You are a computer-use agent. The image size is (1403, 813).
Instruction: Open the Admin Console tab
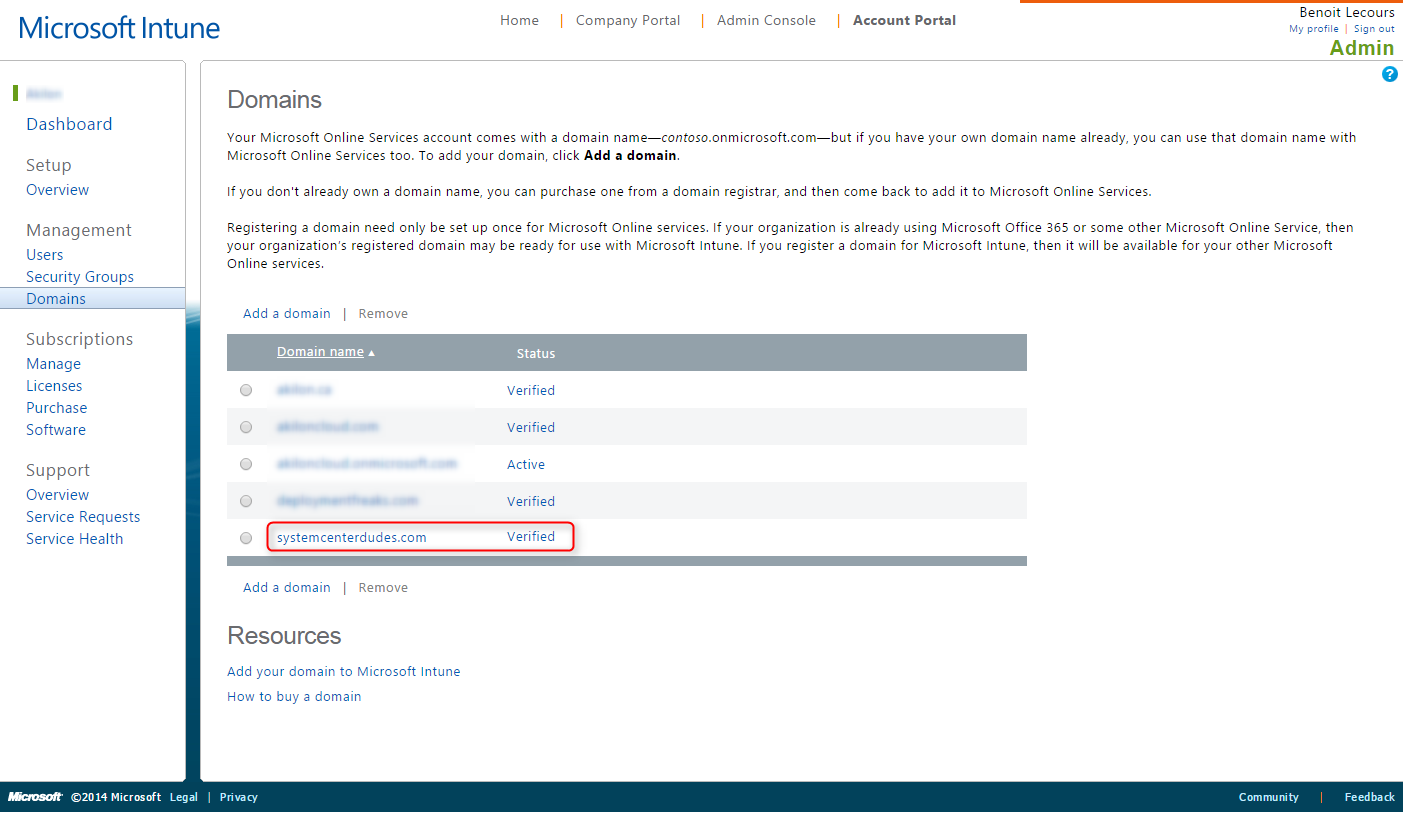(766, 20)
